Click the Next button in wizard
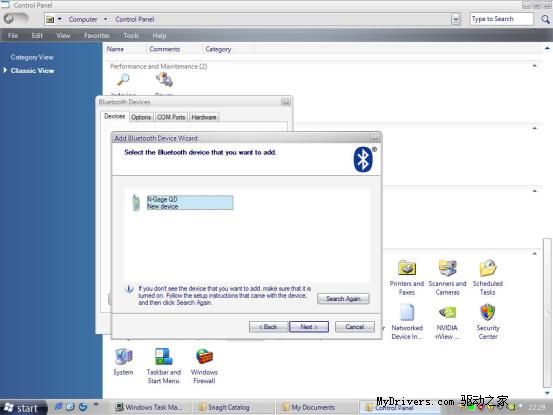The height and width of the screenshot is (415, 553). [309, 327]
